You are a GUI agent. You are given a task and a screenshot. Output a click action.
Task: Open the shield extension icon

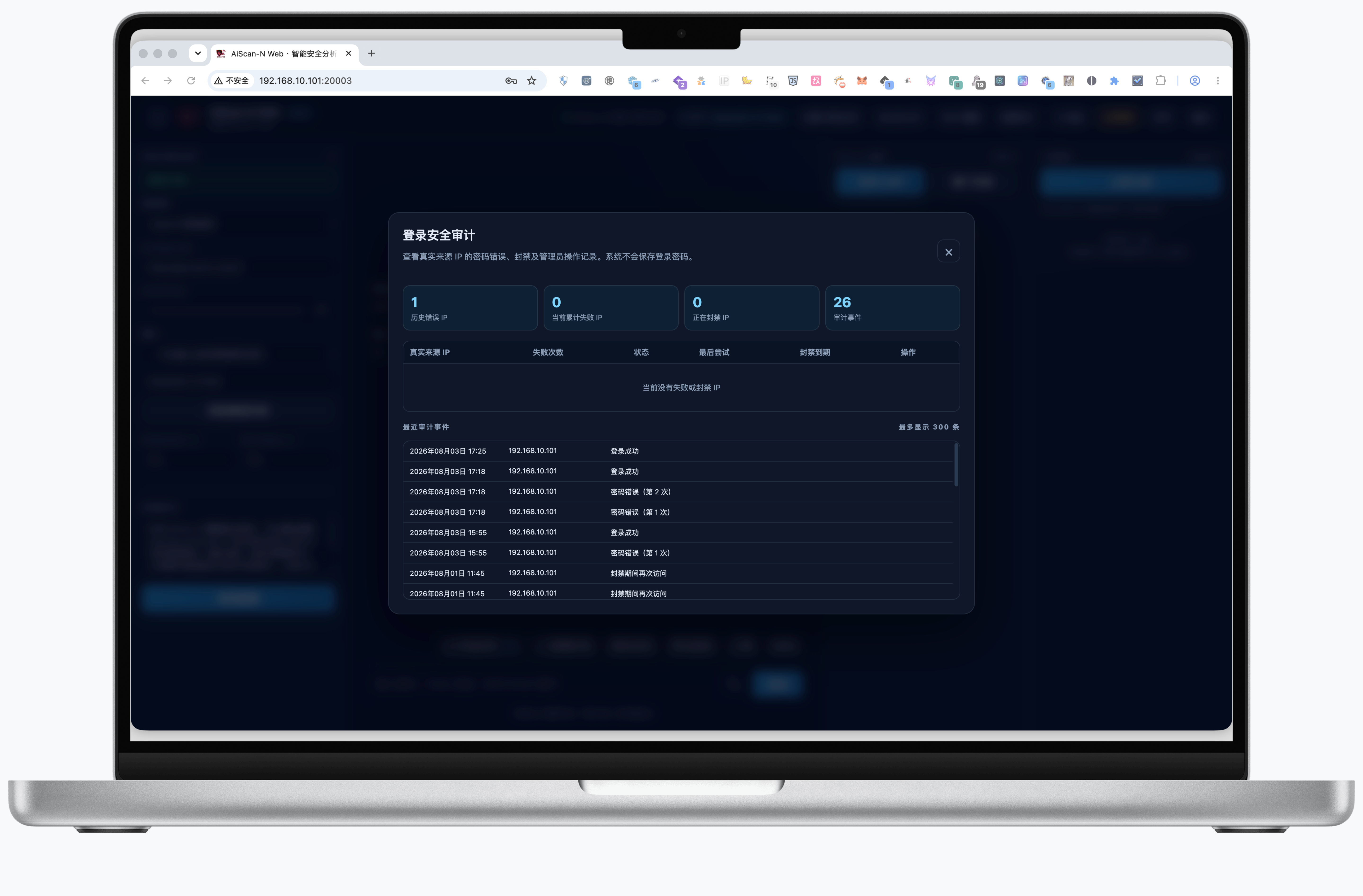point(563,81)
